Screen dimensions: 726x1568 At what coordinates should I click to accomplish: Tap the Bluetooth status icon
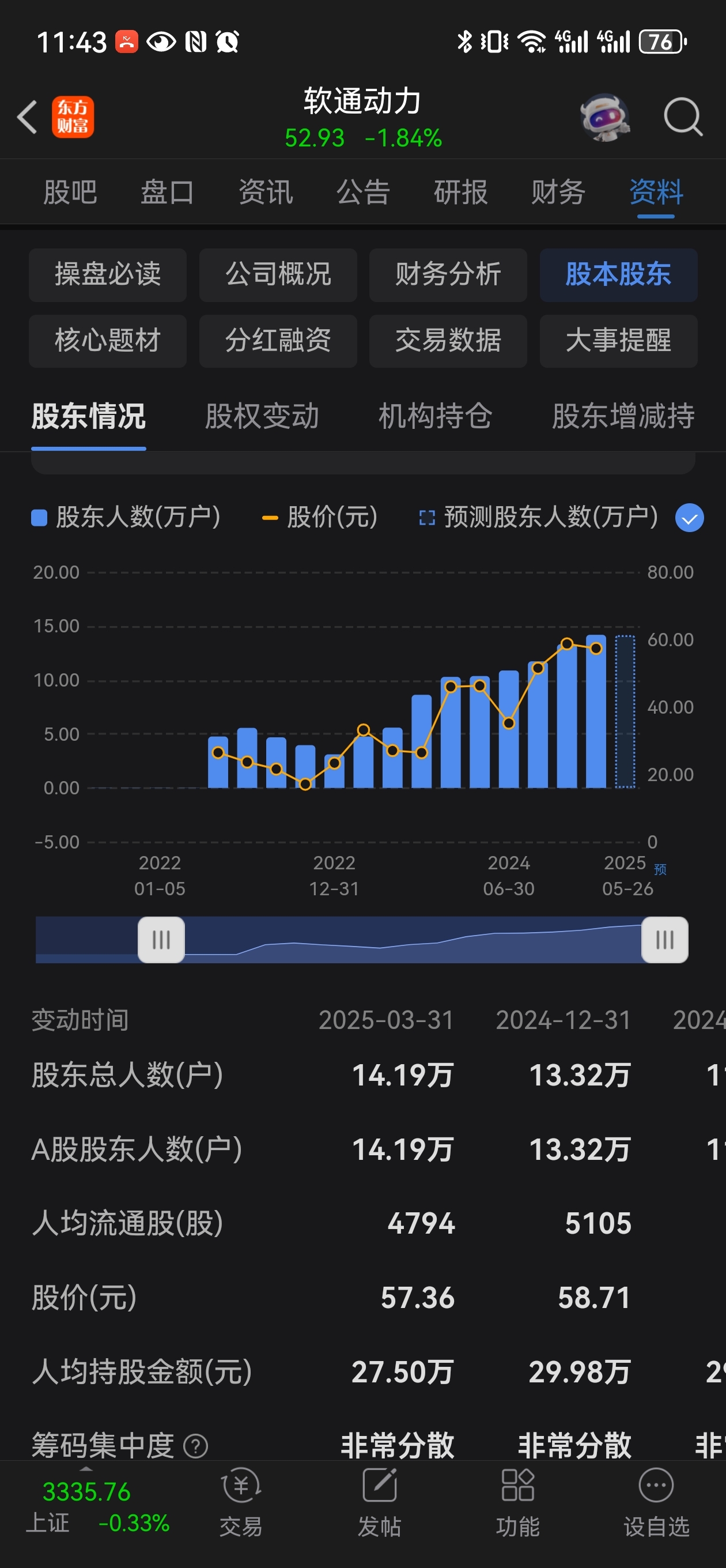coord(464,42)
